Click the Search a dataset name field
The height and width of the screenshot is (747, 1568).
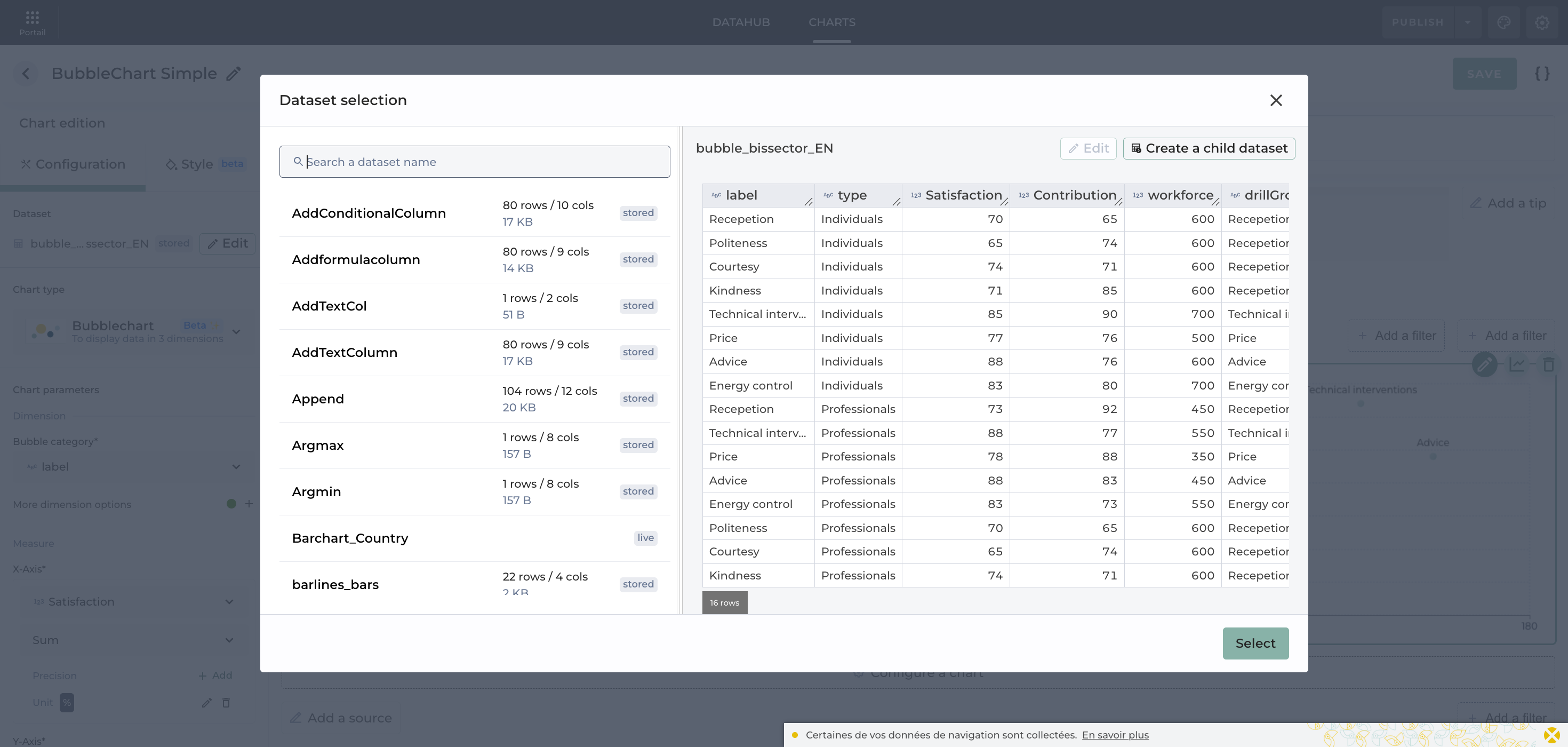[475, 162]
